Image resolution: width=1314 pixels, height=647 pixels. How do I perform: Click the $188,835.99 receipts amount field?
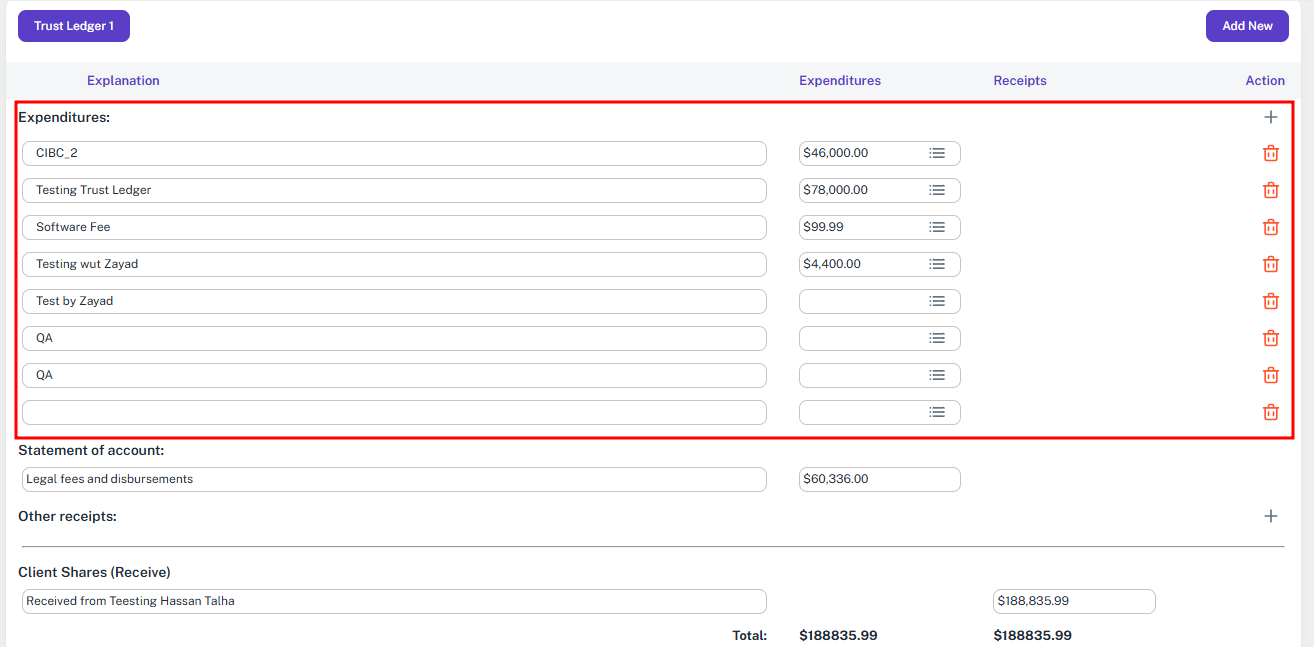coord(1073,601)
